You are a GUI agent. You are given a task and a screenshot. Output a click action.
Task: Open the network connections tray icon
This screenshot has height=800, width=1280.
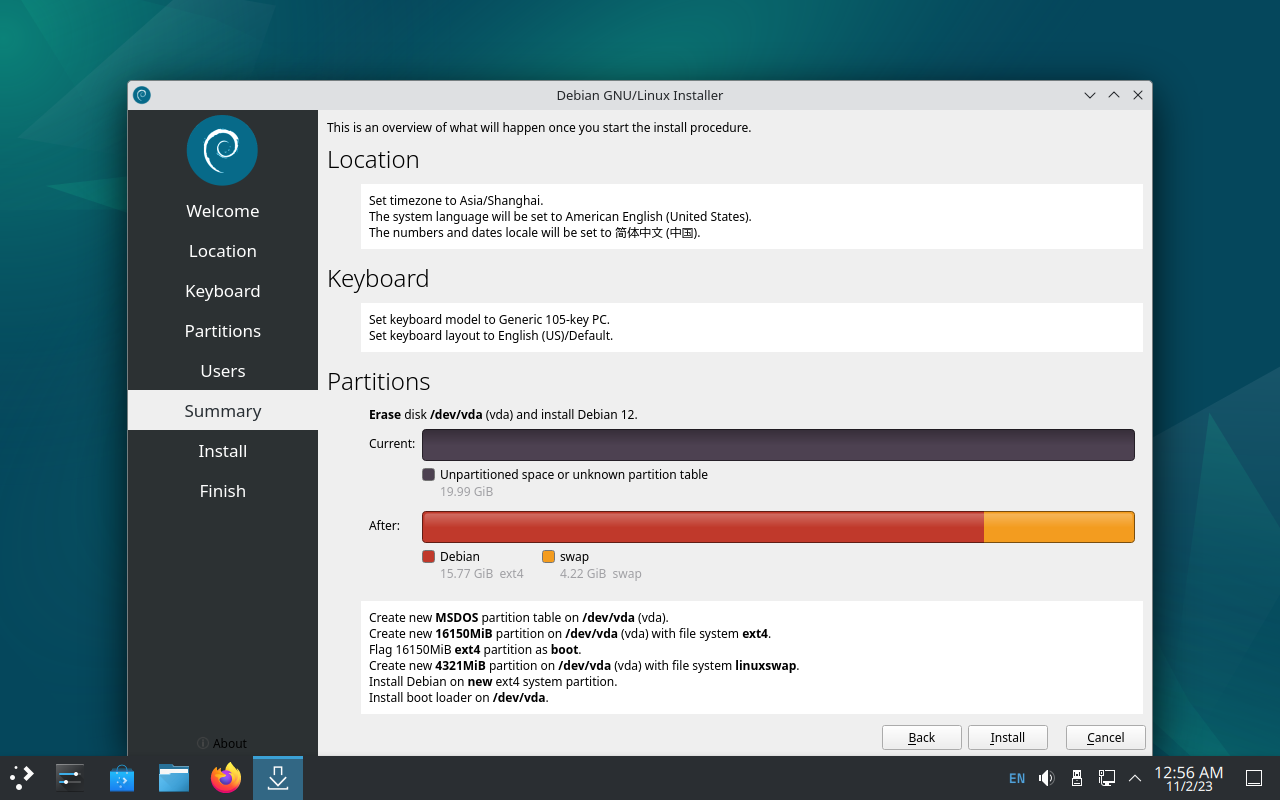click(x=1106, y=778)
